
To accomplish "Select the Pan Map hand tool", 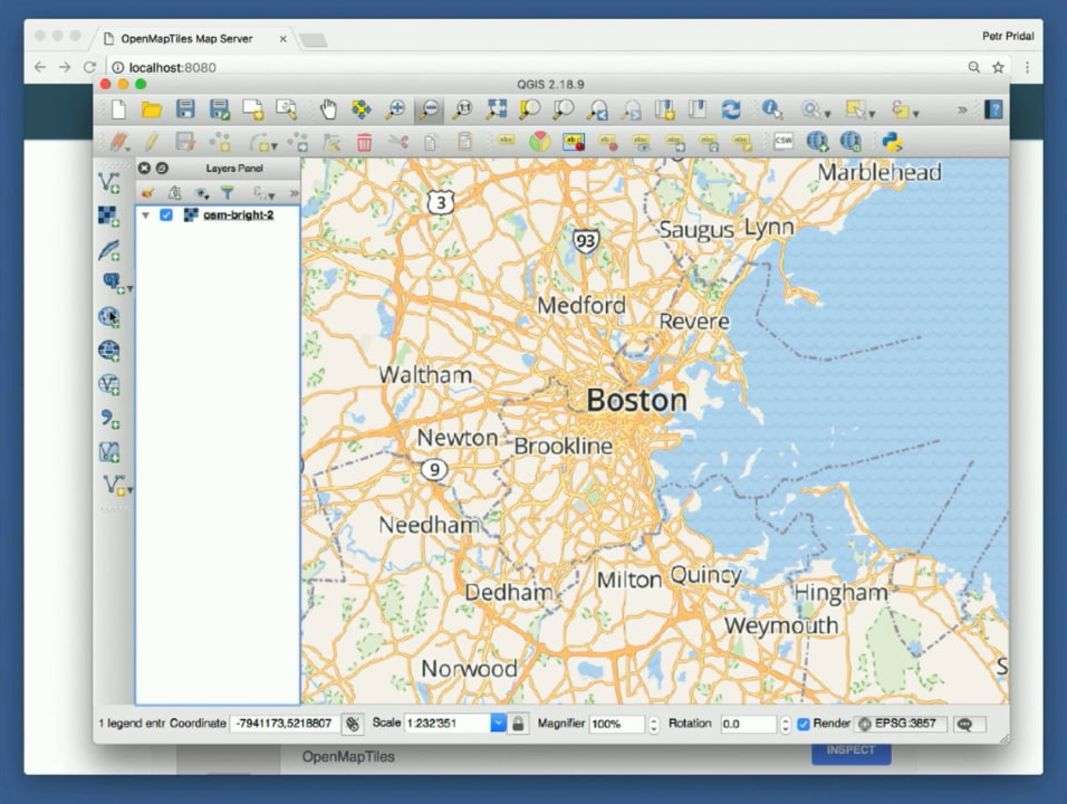I will tap(329, 110).
